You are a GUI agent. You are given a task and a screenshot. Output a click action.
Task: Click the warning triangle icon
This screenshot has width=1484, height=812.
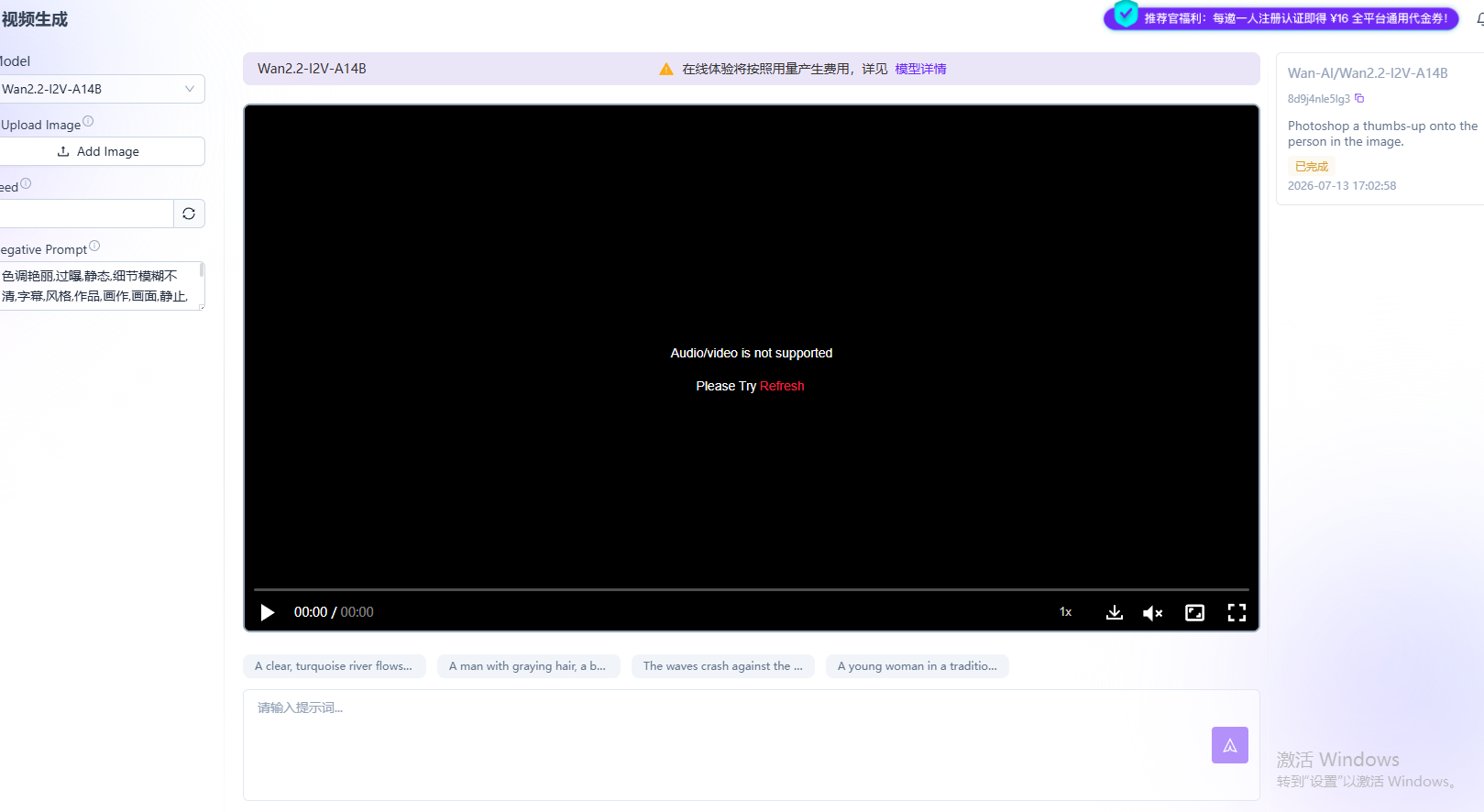[666, 69]
